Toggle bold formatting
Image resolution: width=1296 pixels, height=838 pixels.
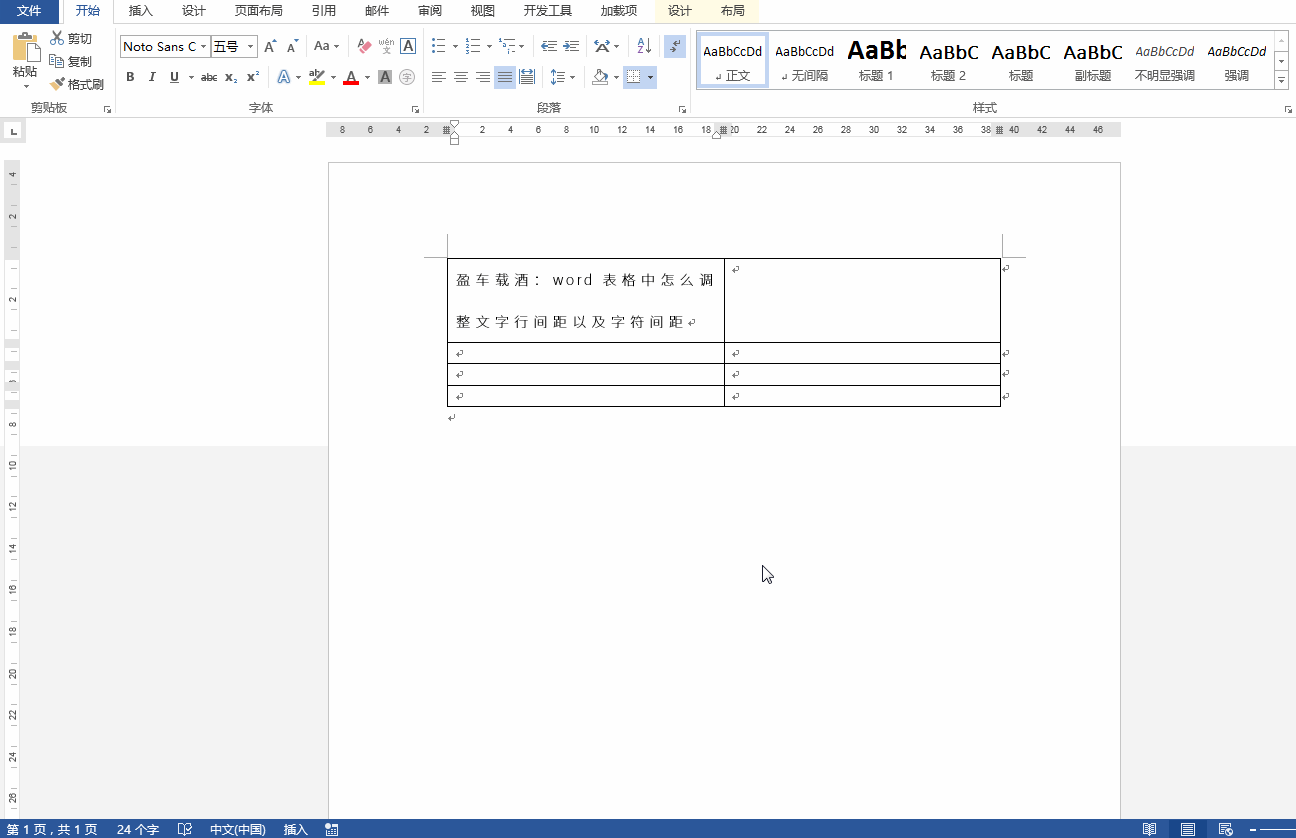pos(130,77)
